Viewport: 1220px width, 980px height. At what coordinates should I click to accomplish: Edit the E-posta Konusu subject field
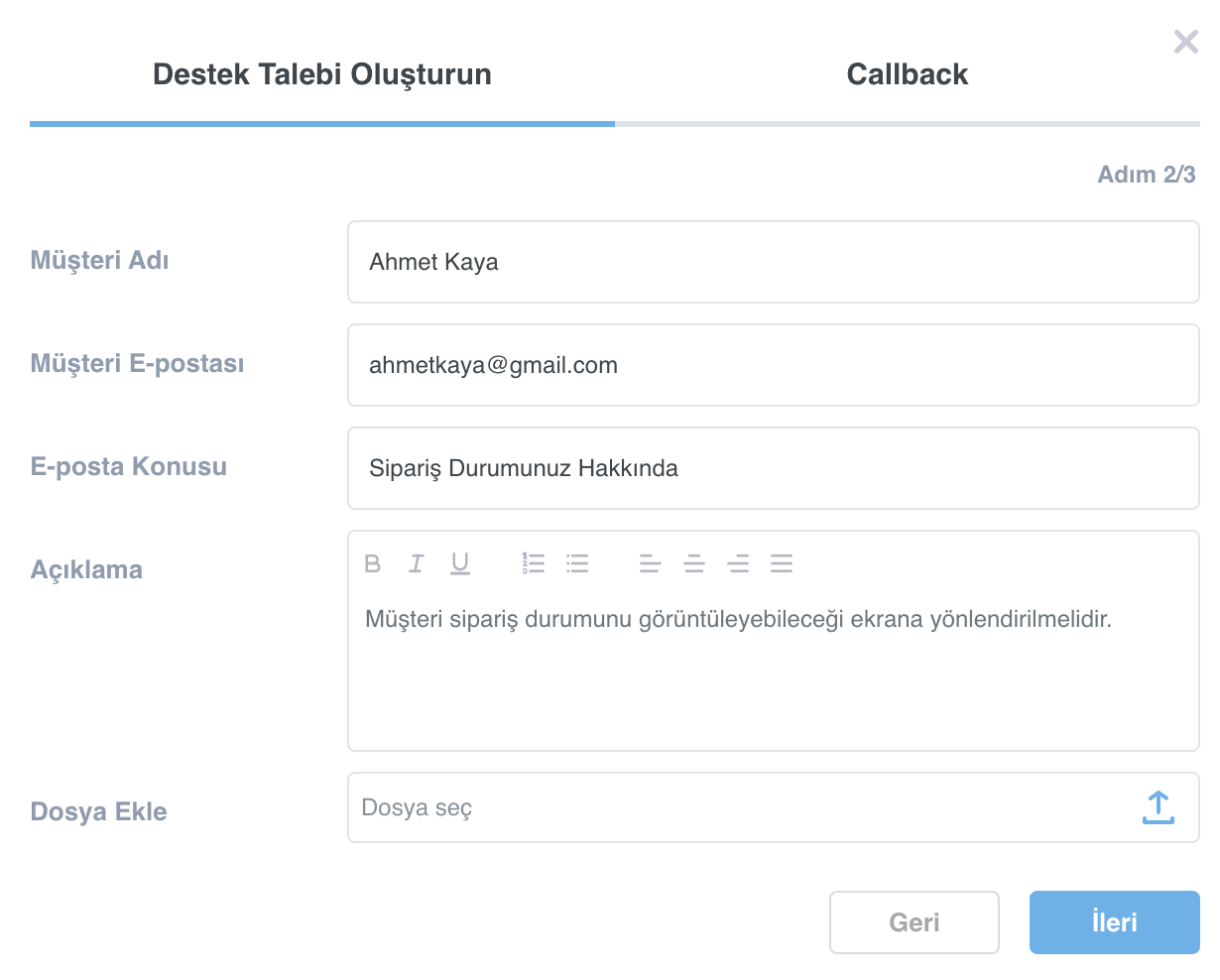tap(774, 468)
